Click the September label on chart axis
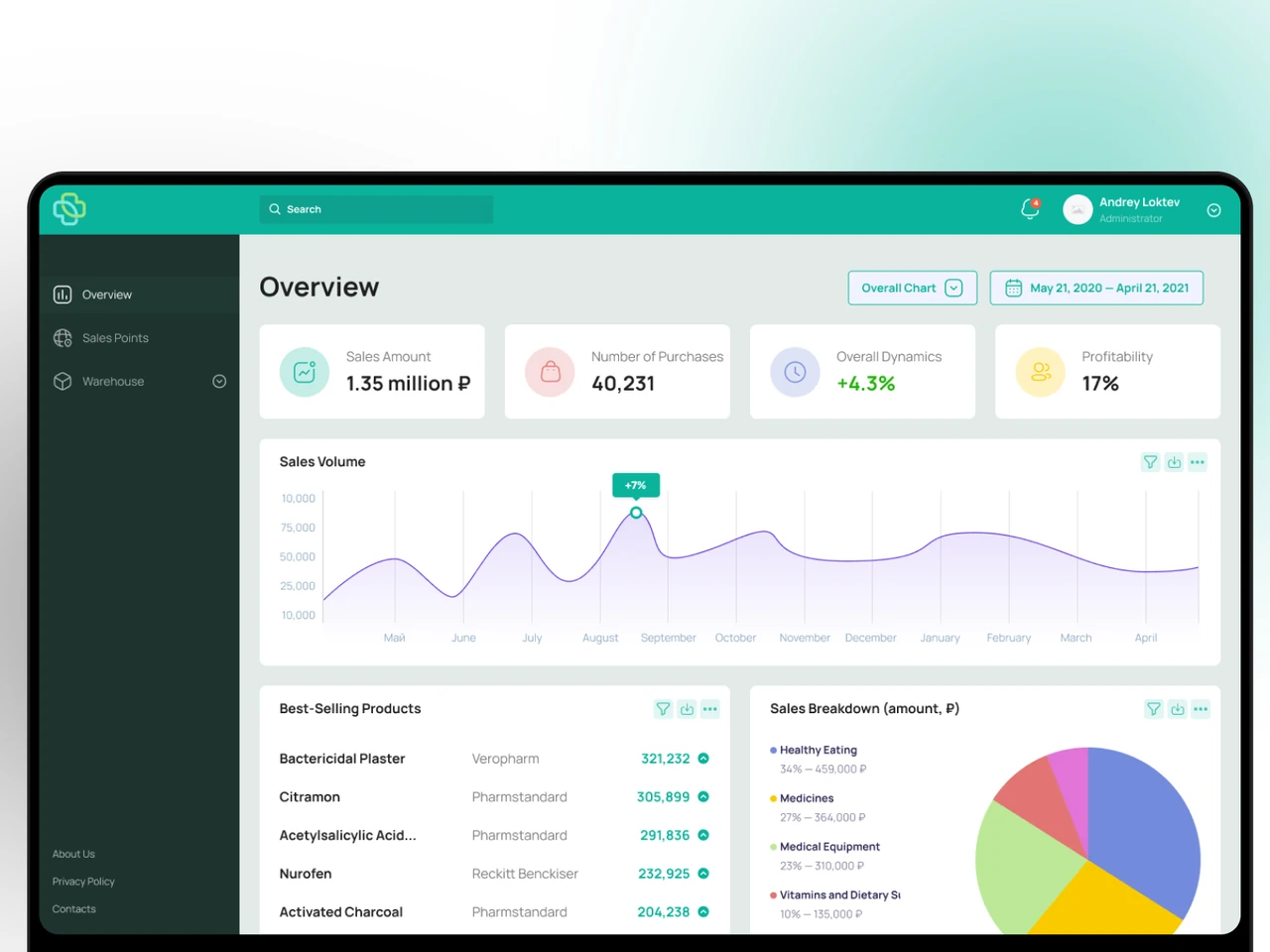 tap(669, 638)
